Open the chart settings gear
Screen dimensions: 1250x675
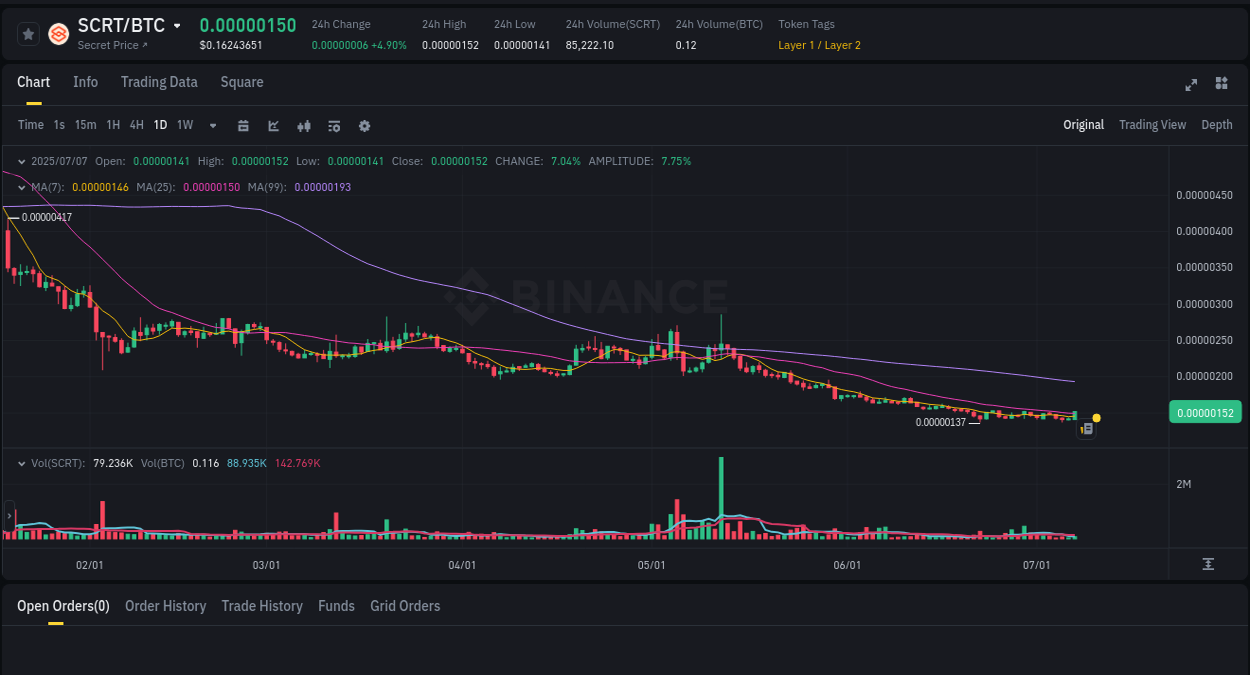click(x=364, y=125)
